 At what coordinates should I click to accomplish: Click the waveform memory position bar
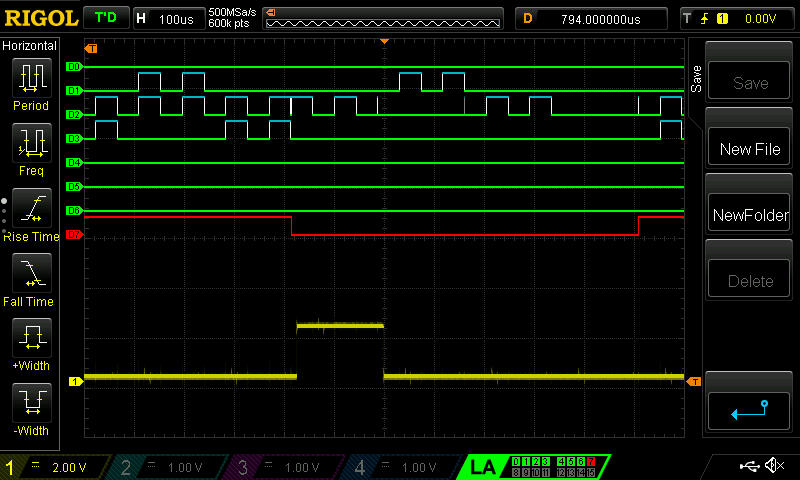click(383, 19)
